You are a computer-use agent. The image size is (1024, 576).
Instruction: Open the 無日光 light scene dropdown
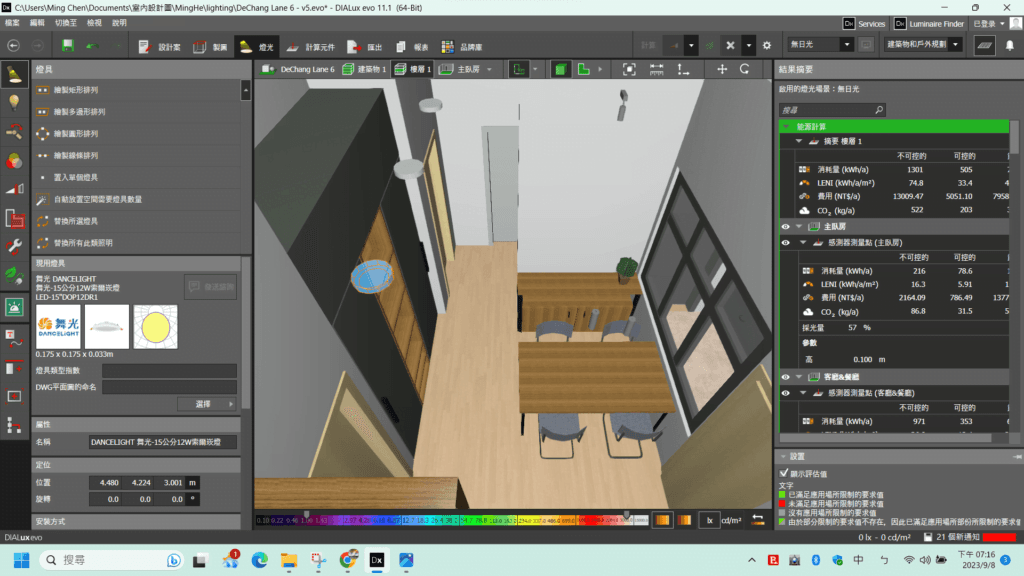(820, 44)
